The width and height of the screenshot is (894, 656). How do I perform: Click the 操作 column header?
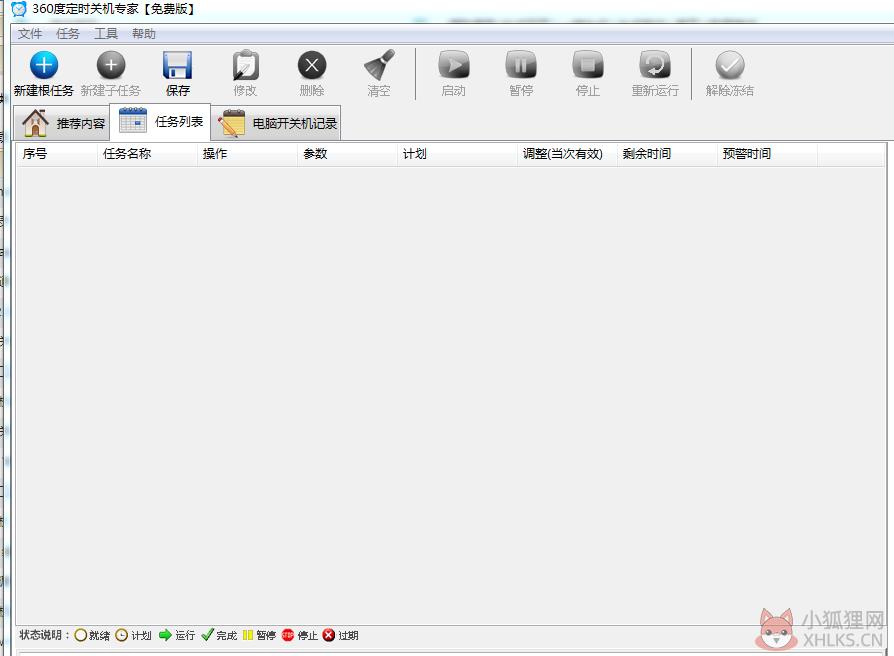pos(247,154)
